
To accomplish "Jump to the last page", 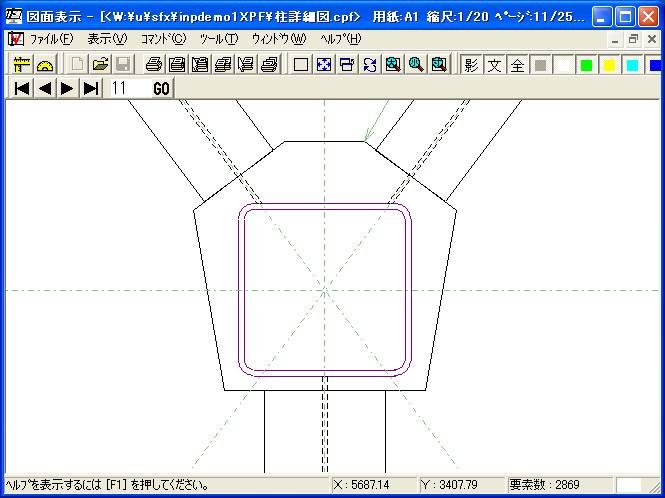I will coord(91,88).
